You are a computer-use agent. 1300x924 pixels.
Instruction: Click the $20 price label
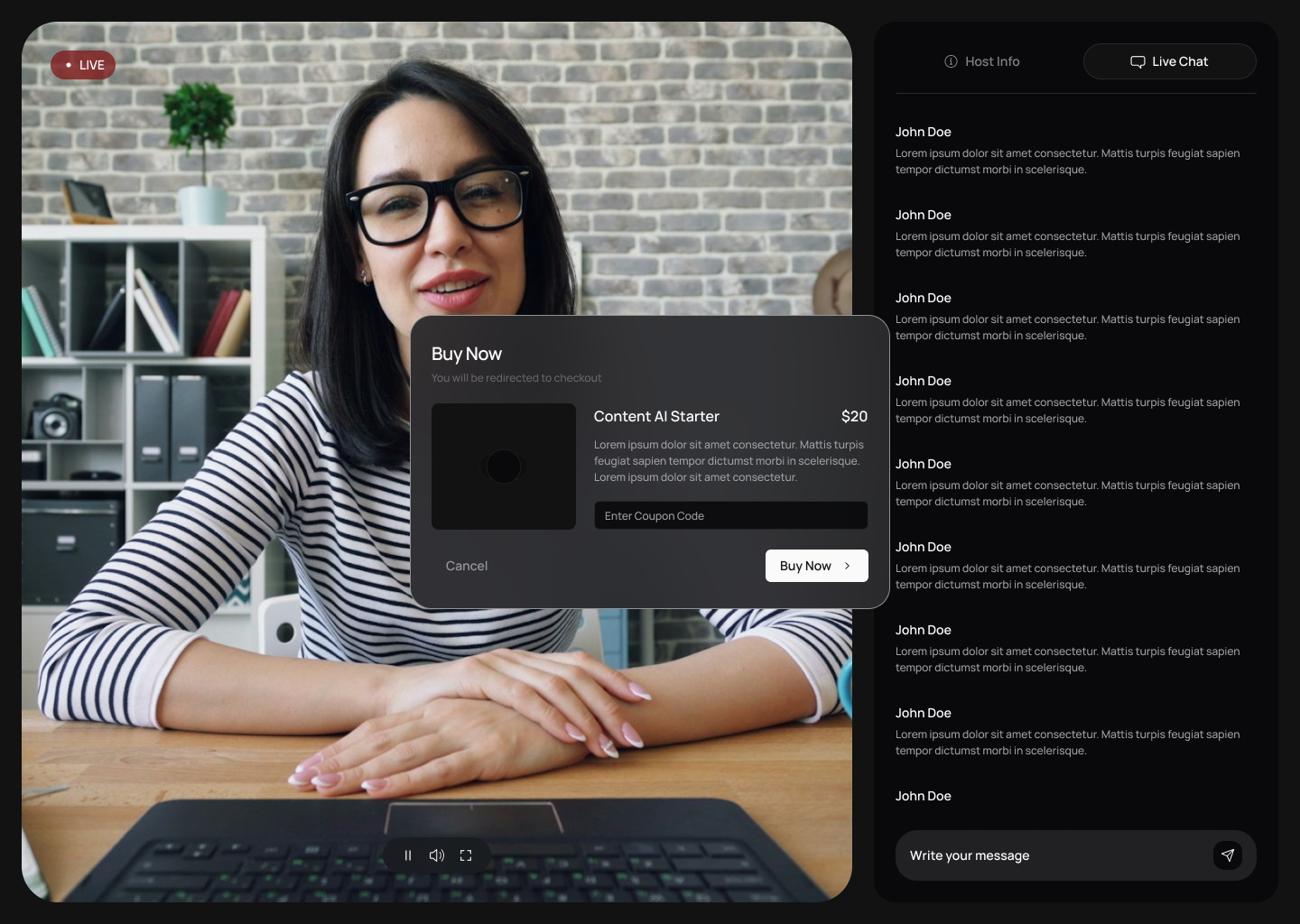tap(854, 416)
